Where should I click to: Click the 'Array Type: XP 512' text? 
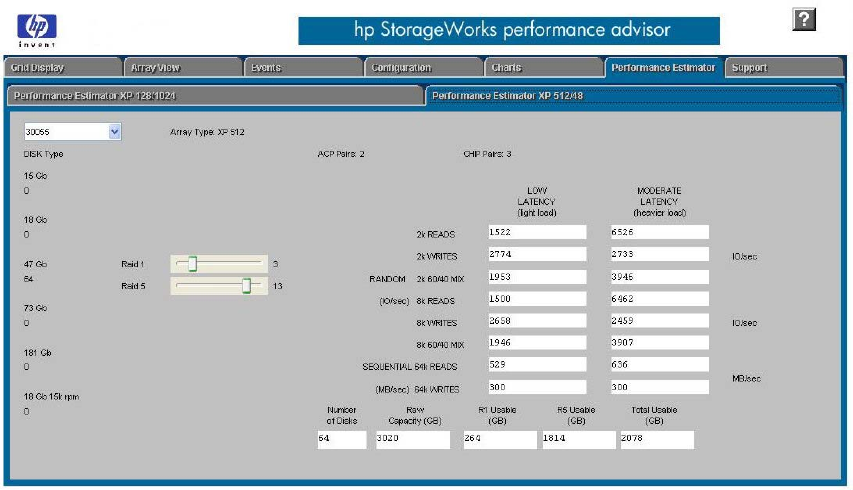207,132
